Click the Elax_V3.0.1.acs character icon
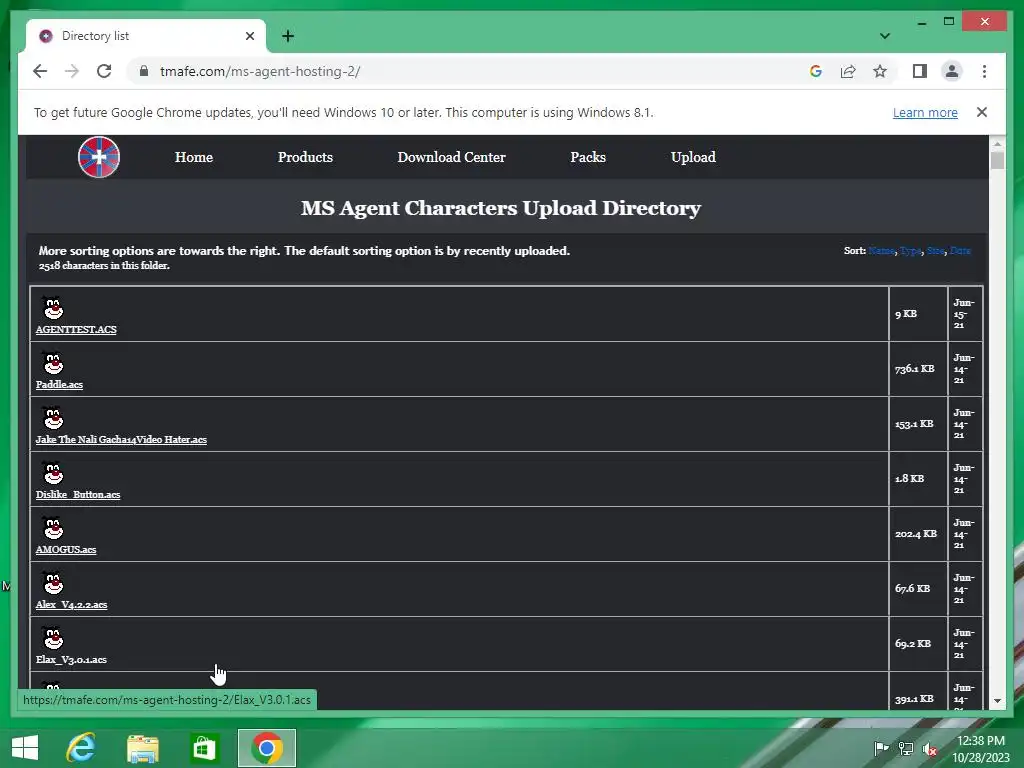The width and height of the screenshot is (1024, 768). coord(53,637)
